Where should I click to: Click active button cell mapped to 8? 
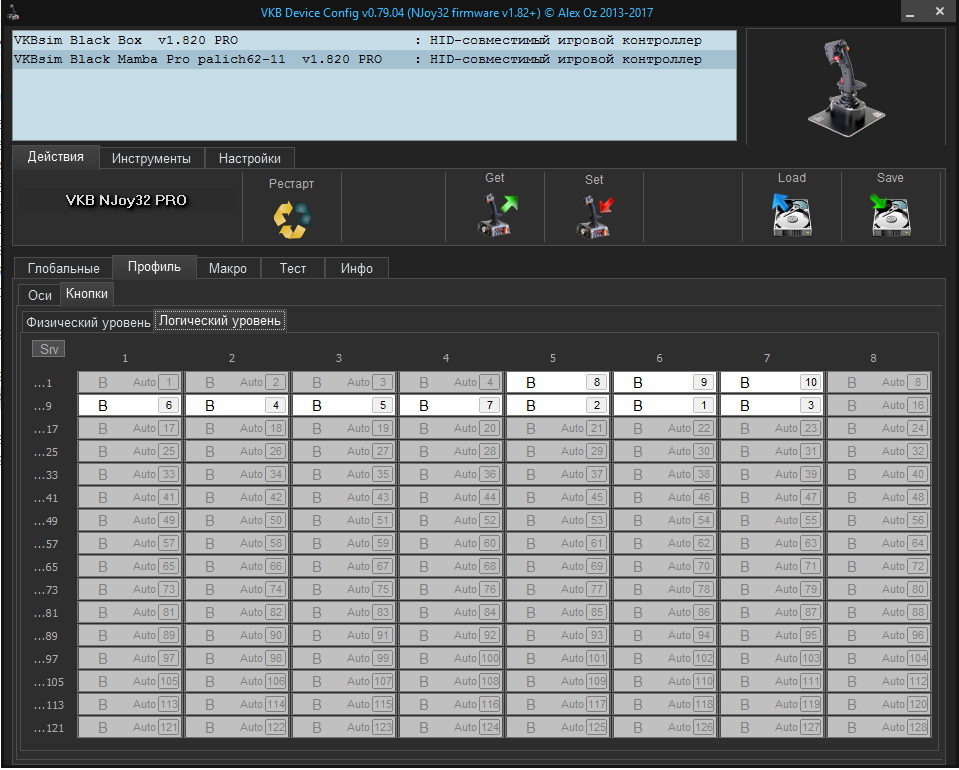click(x=558, y=382)
